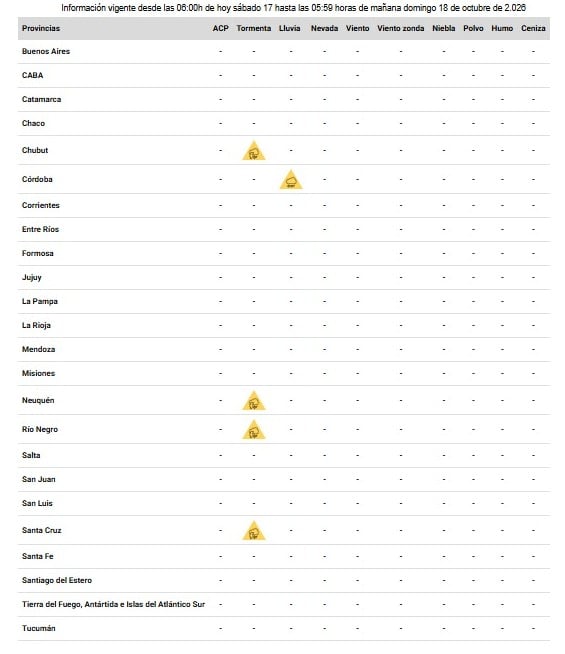Click the ACP column header
The width and height of the screenshot is (565, 654).
(x=221, y=28)
